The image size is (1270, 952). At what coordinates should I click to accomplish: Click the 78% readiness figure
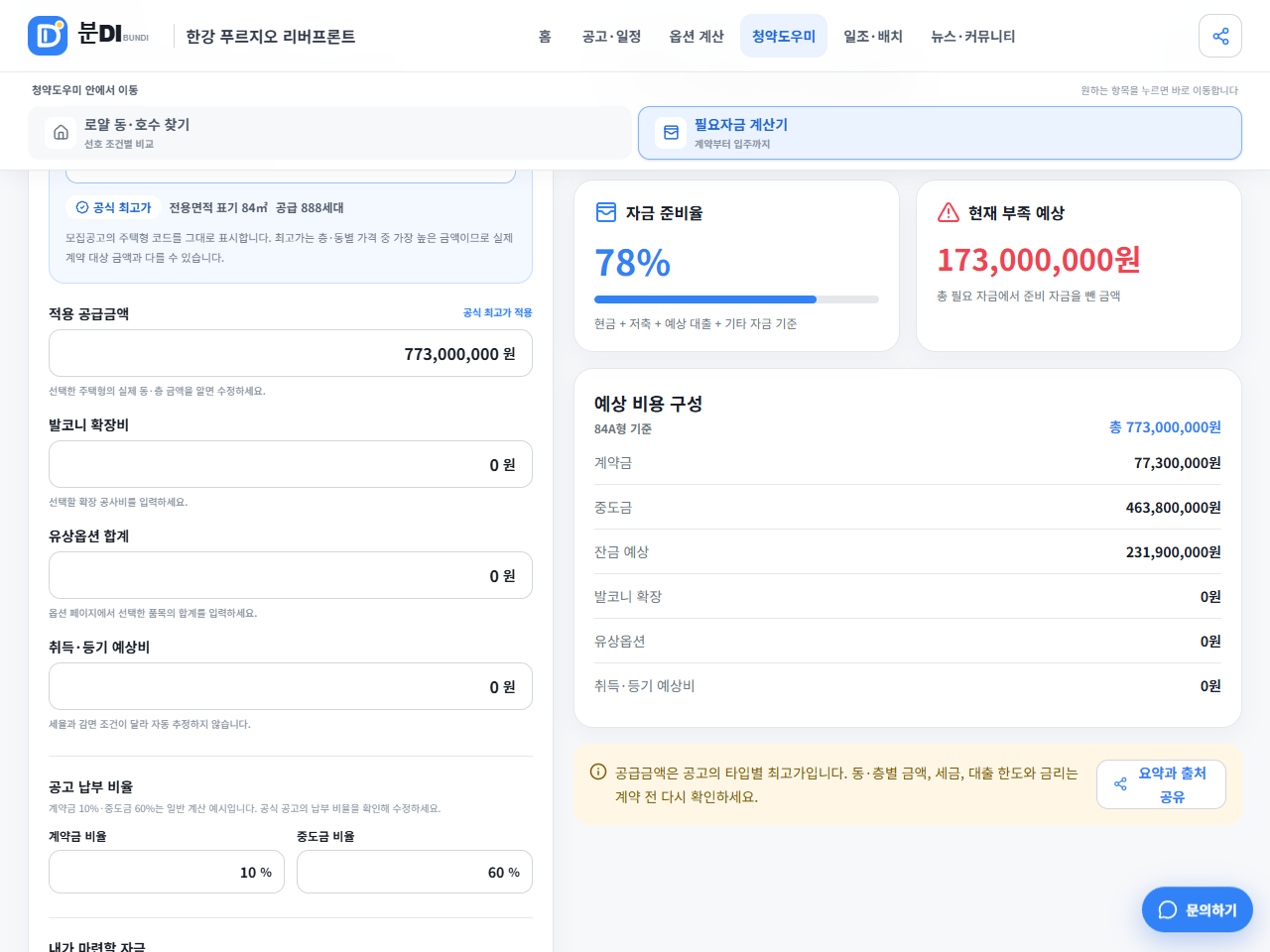pyautogui.click(x=633, y=263)
